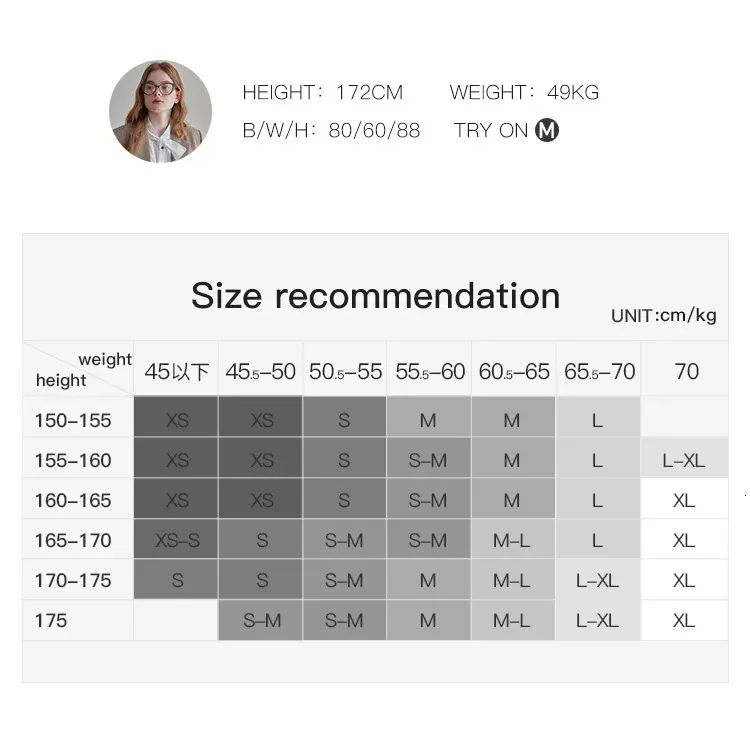Select the 170–175 height row label
Image resolution: width=750 pixels, height=743 pixels.
pyautogui.click(x=73, y=580)
